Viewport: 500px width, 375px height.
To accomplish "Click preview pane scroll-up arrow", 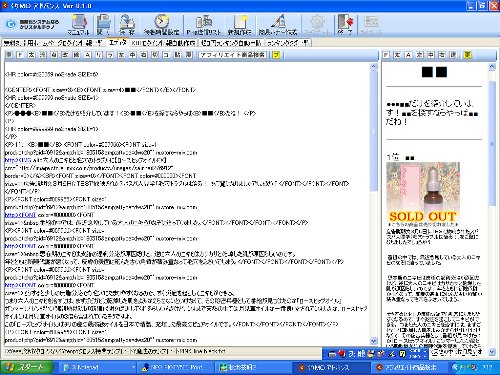I will (492, 67).
